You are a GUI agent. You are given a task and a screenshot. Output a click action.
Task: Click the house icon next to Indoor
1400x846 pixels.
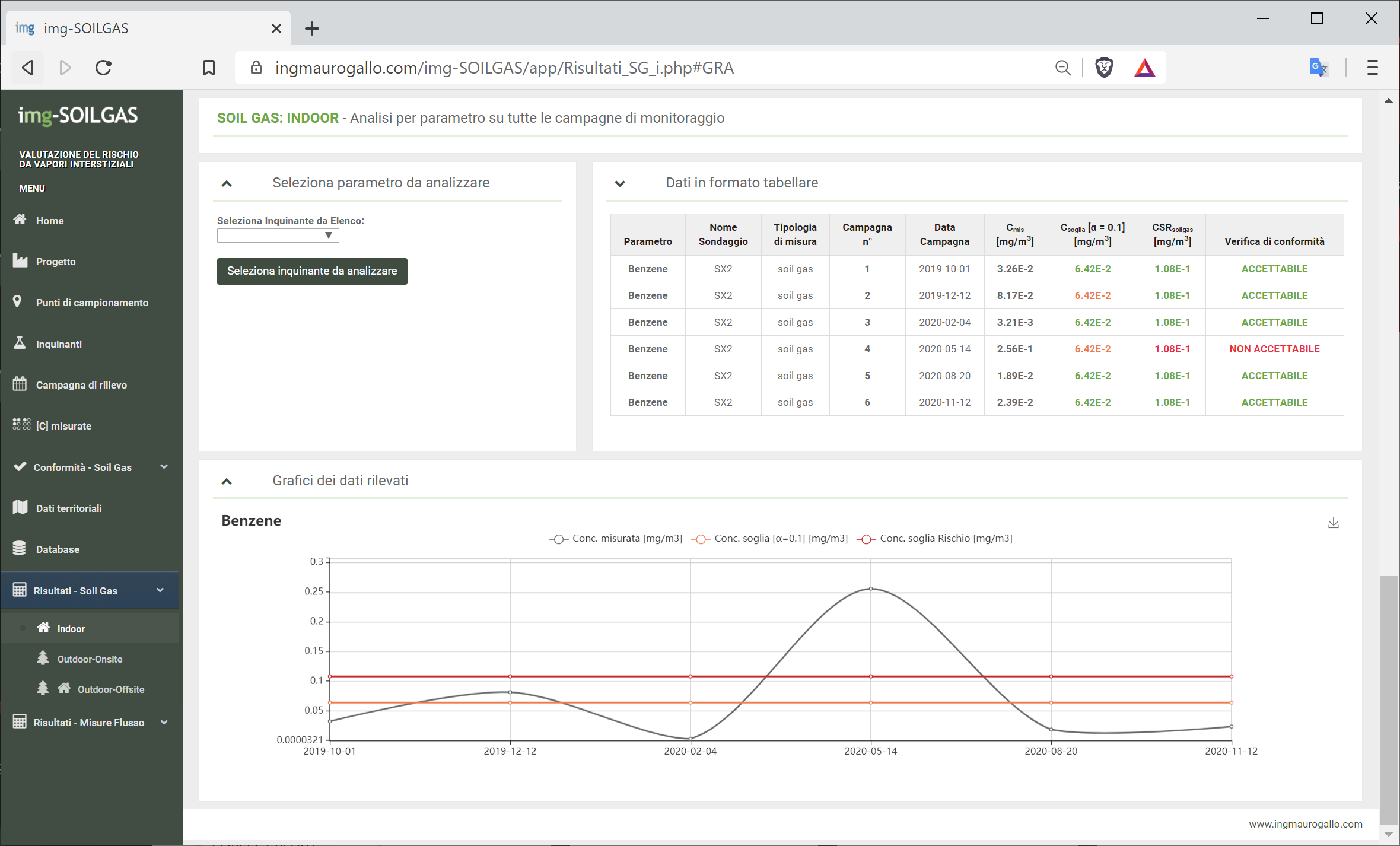(43, 628)
